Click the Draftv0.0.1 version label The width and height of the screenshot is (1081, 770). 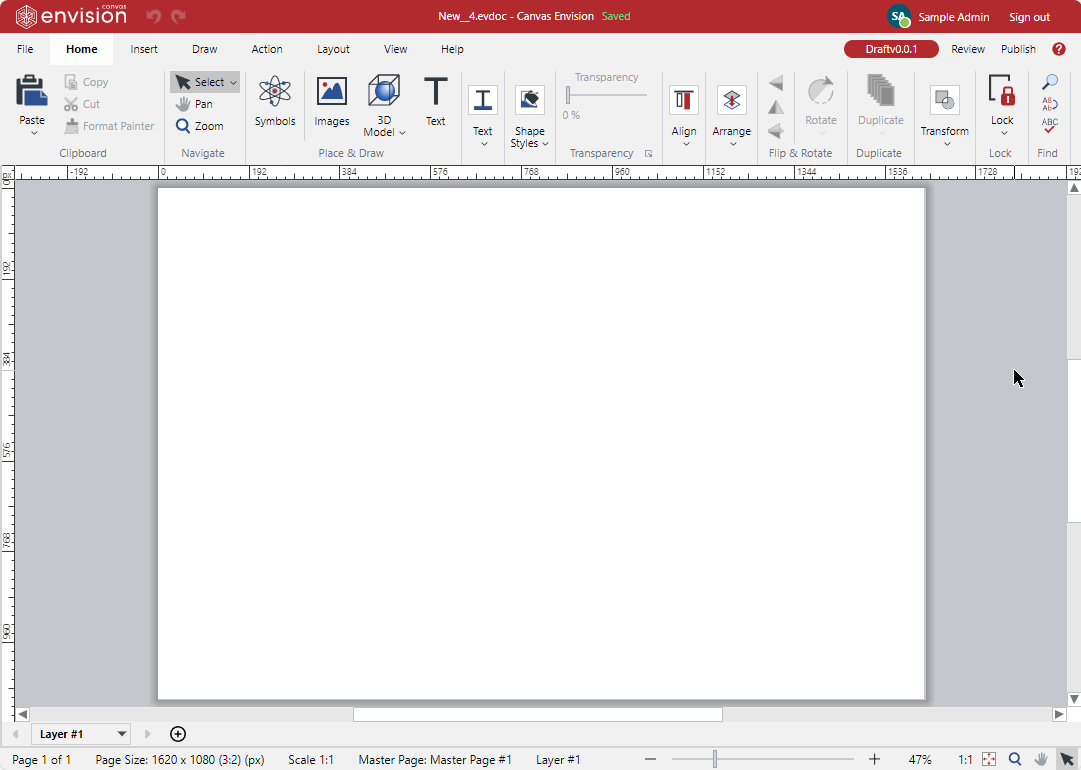point(890,48)
